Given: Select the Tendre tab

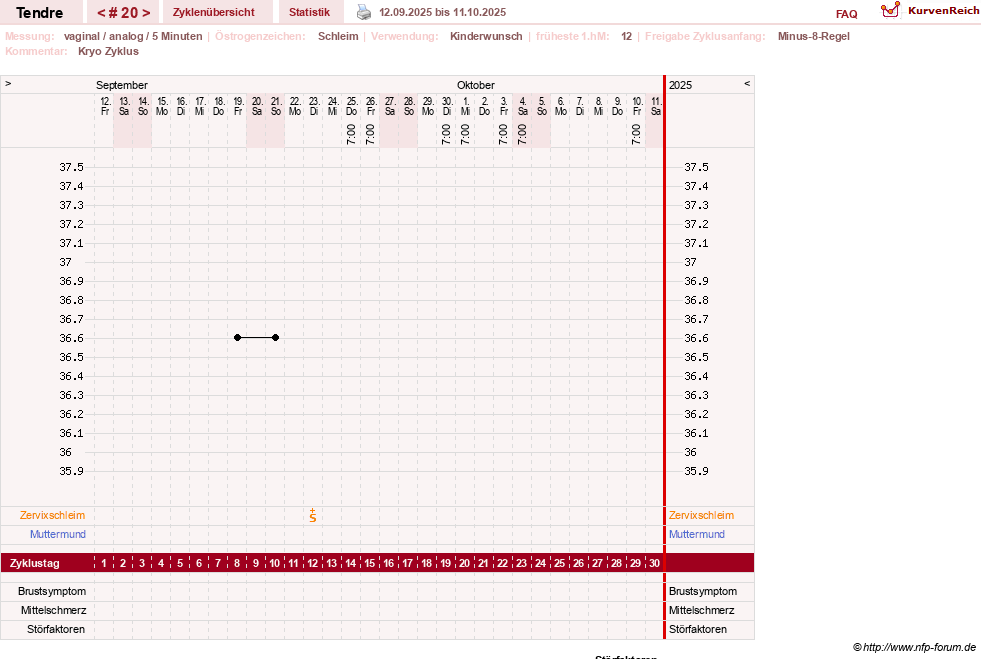Looking at the screenshot, I should click(x=39, y=13).
